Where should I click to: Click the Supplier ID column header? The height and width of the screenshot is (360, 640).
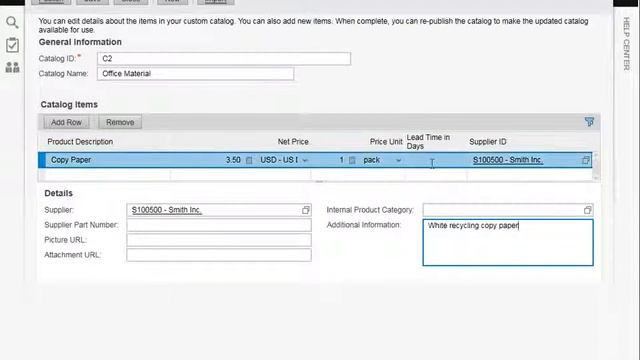[488, 142]
